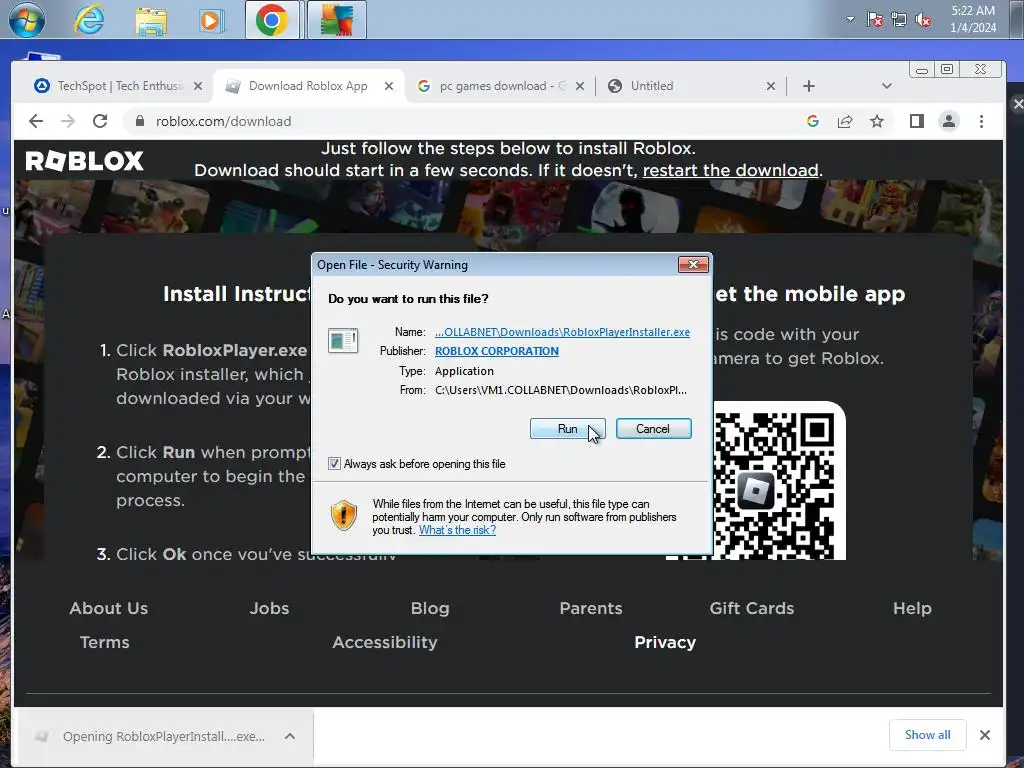This screenshot has height=768, width=1024.
Task: Open a new Chrome tab
Action: coord(808,86)
